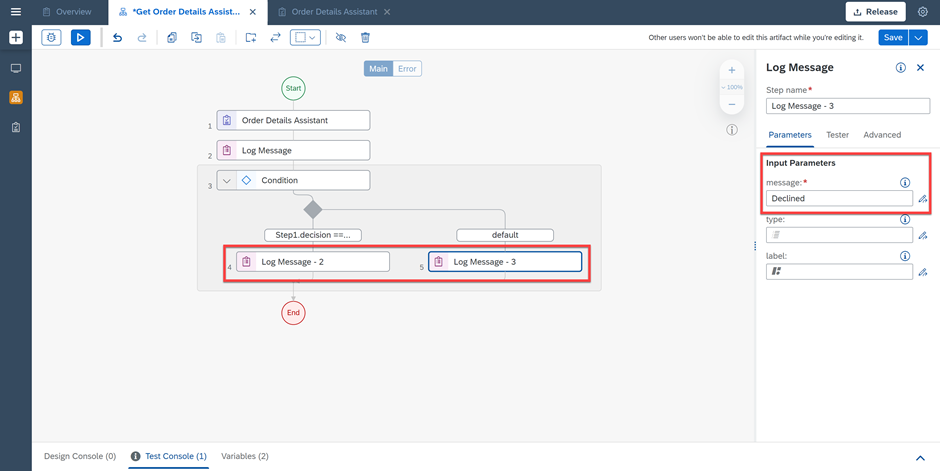Click the default branch label
The height and width of the screenshot is (471, 940).
pyautogui.click(x=505, y=235)
